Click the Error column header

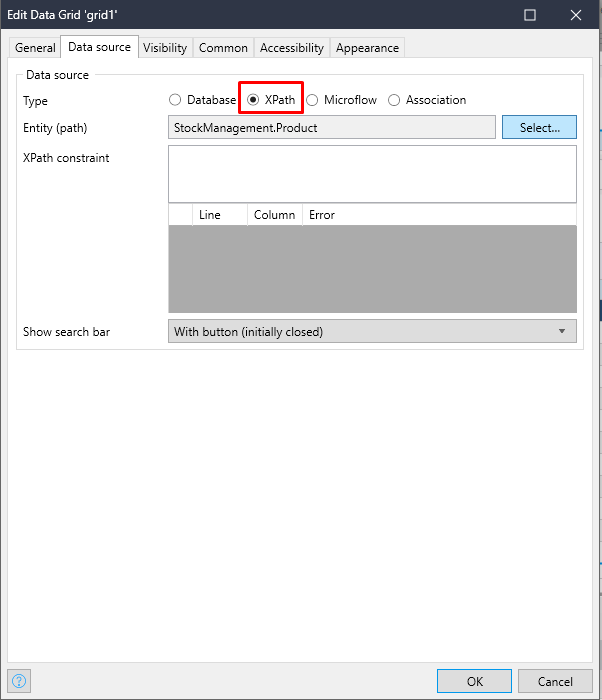(x=322, y=215)
